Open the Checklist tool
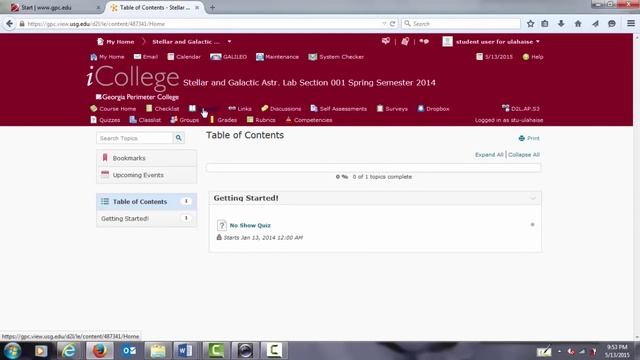Image resolution: width=640 pixels, height=360 pixels. pos(162,109)
